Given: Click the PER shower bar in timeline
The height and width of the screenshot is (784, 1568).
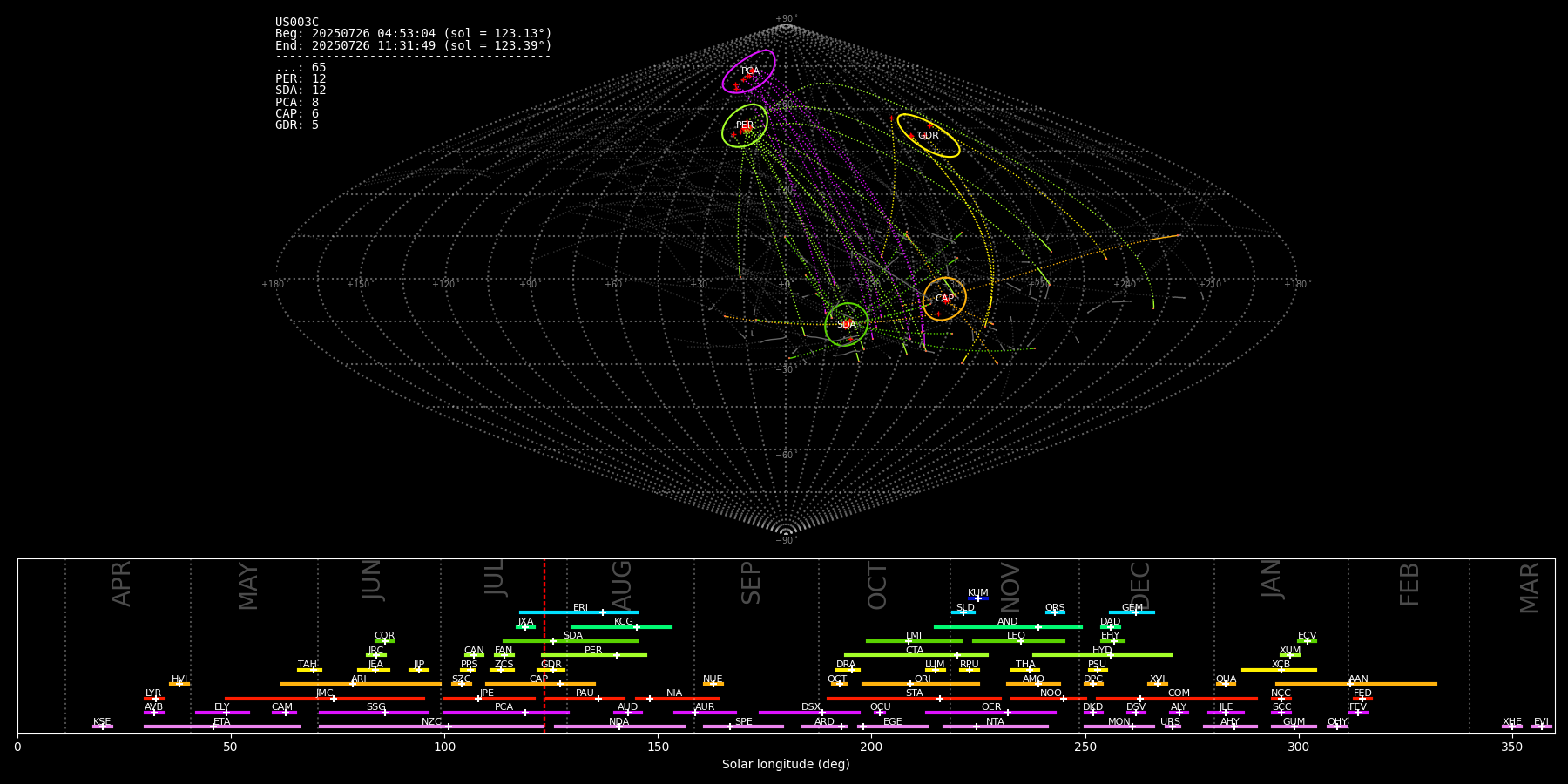Looking at the screenshot, I should click(594, 655).
